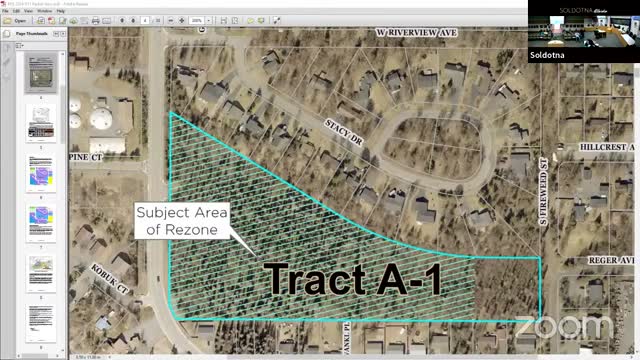Click the thumbnails panel vertical scrollbar
Image resolution: width=640 pixels, height=360 pixels.
coord(63,114)
